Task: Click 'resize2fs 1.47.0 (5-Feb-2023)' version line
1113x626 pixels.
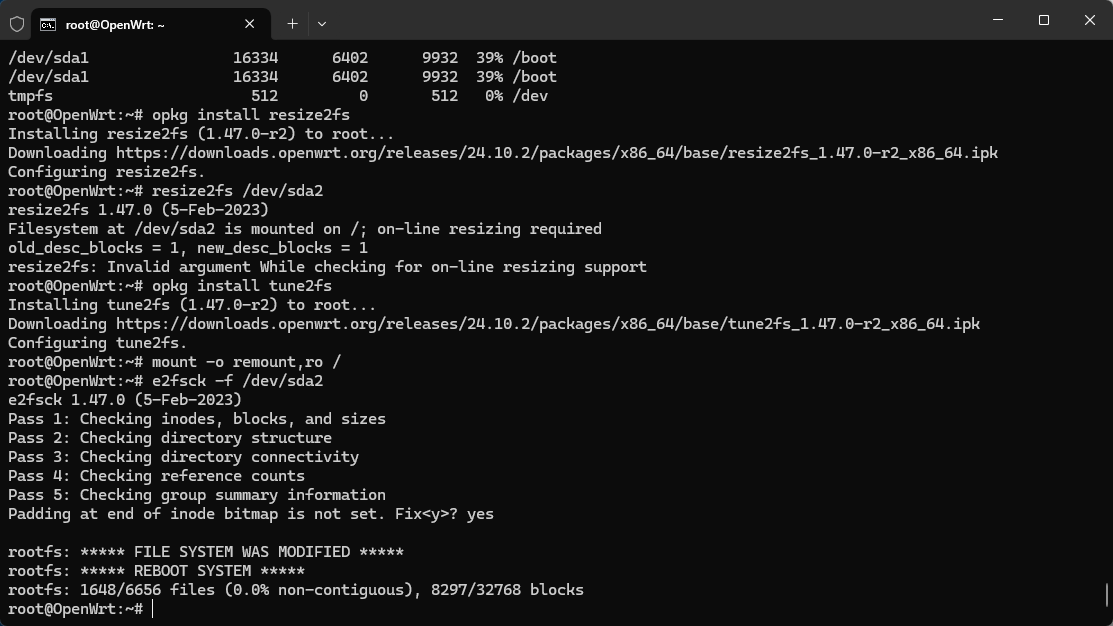Action: tap(138, 210)
